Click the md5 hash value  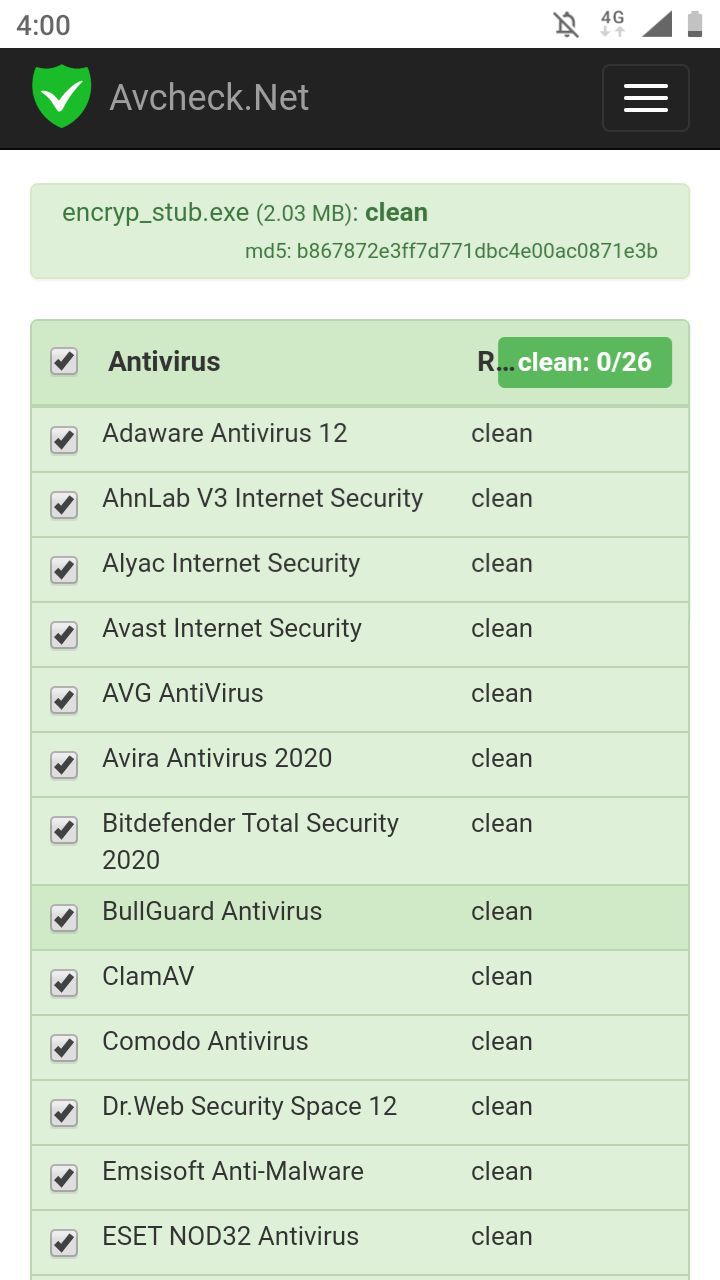coord(477,251)
